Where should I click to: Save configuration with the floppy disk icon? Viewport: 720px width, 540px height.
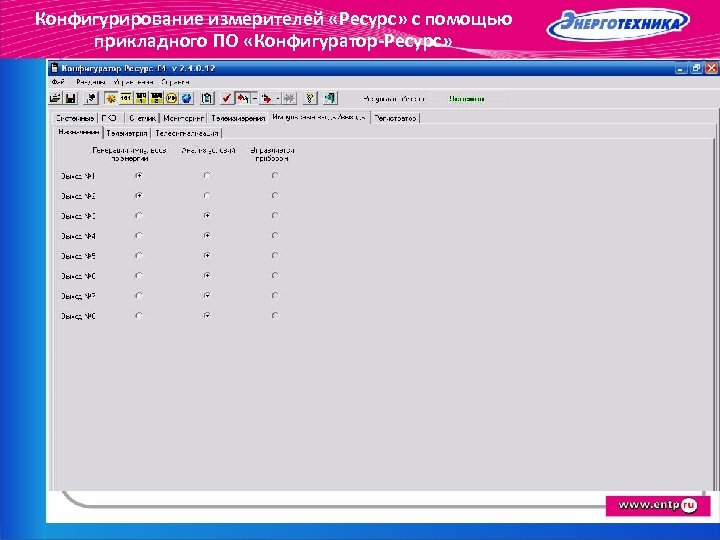tap(70, 98)
